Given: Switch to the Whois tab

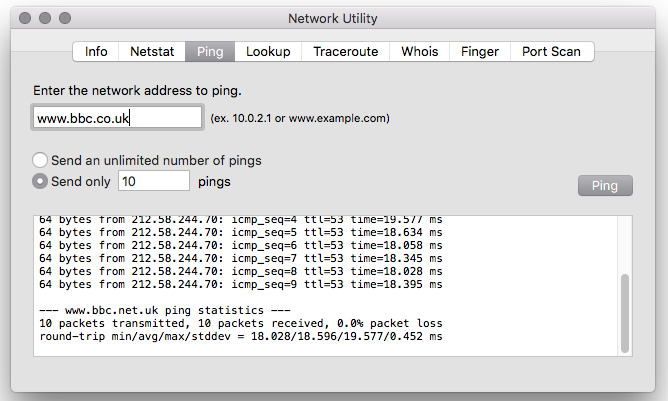Looking at the screenshot, I should click(420, 51).
